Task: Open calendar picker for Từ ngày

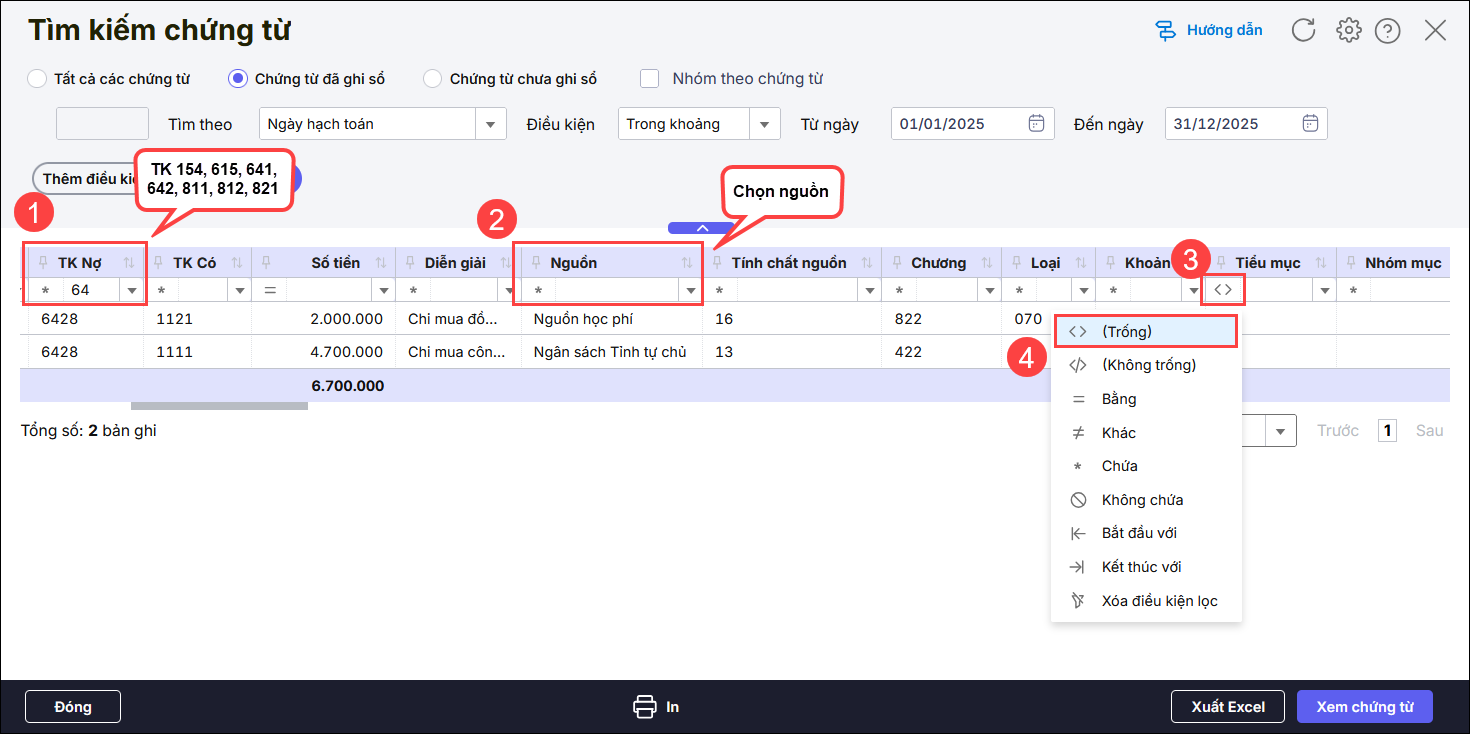Action: click(1036, 124)
